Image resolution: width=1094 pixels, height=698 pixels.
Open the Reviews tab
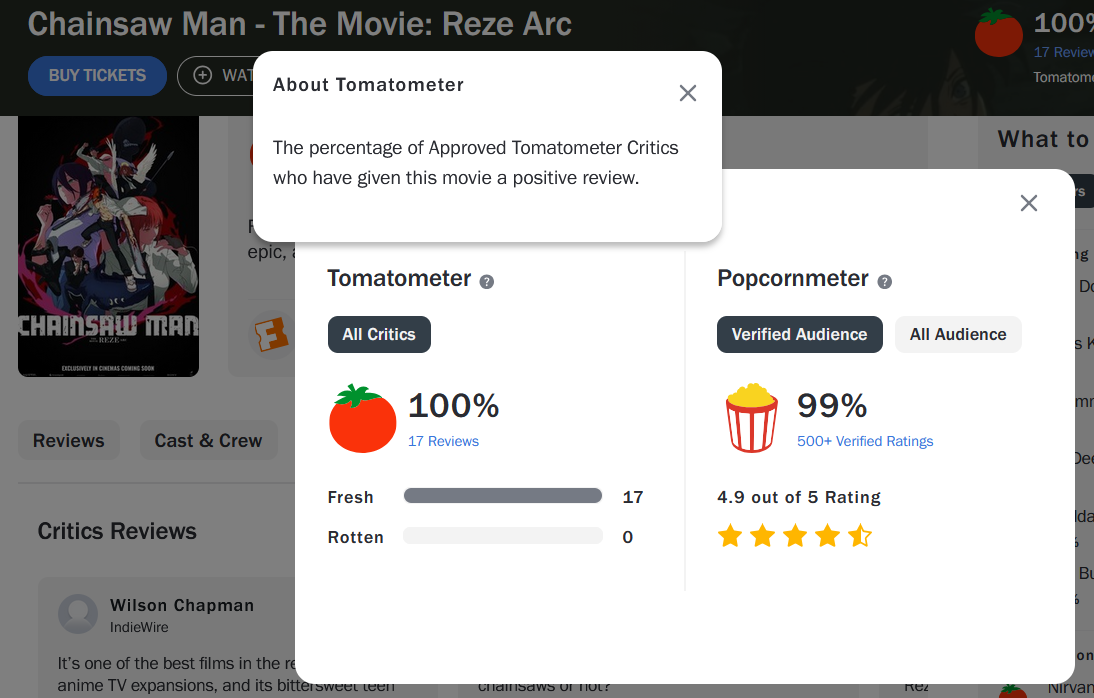[x=68, y=441]
